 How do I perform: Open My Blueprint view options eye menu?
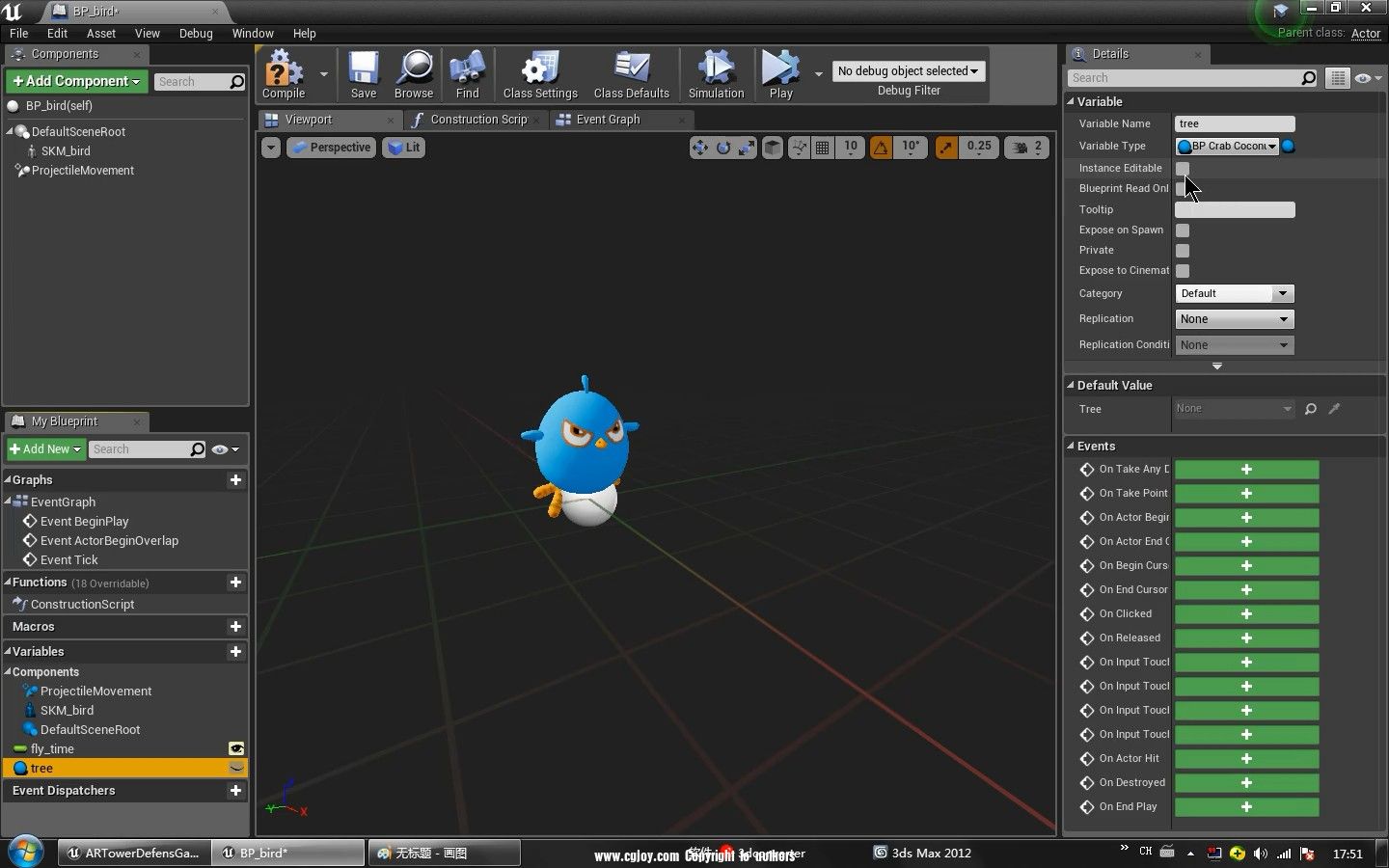225,449
